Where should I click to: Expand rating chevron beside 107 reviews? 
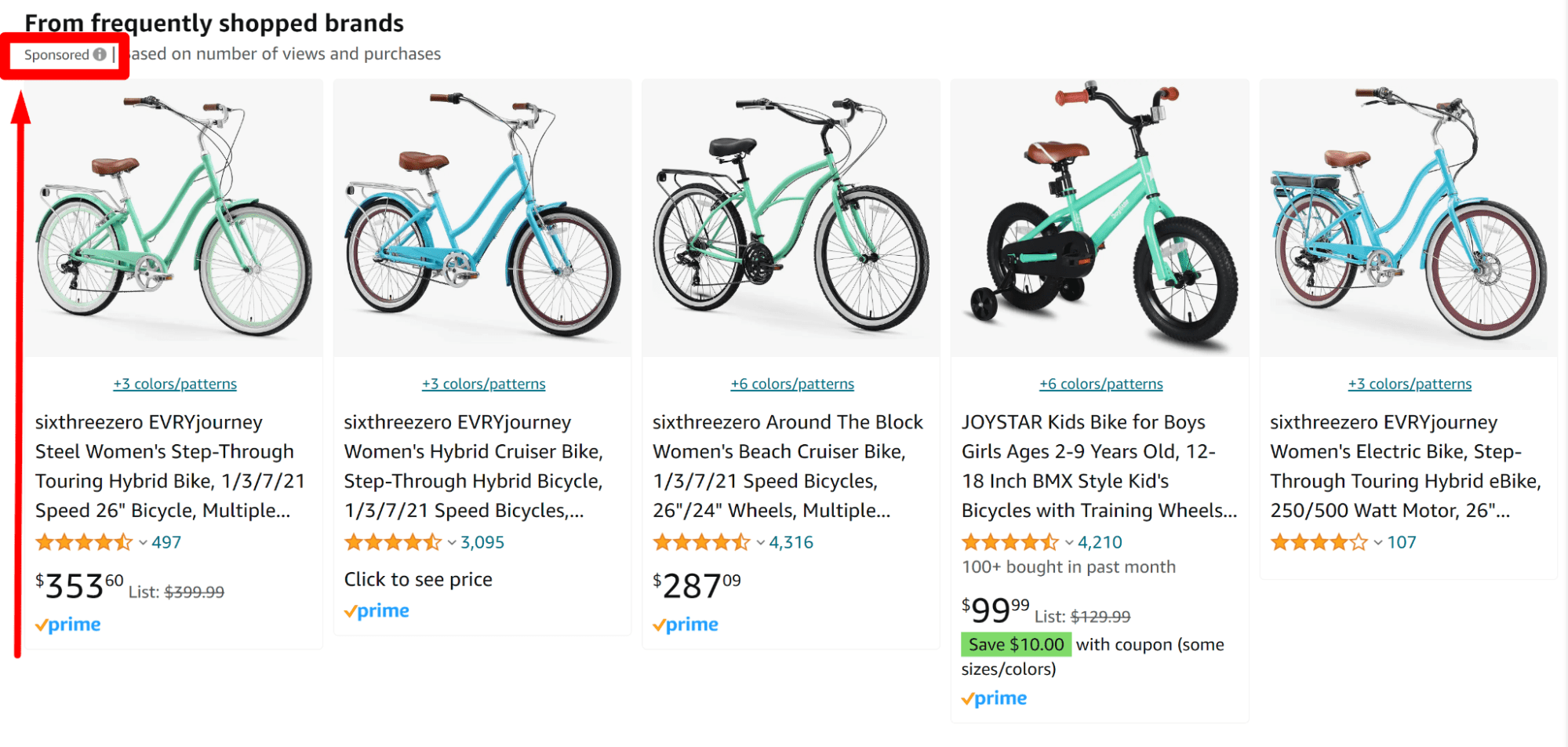pos(1378,542)
